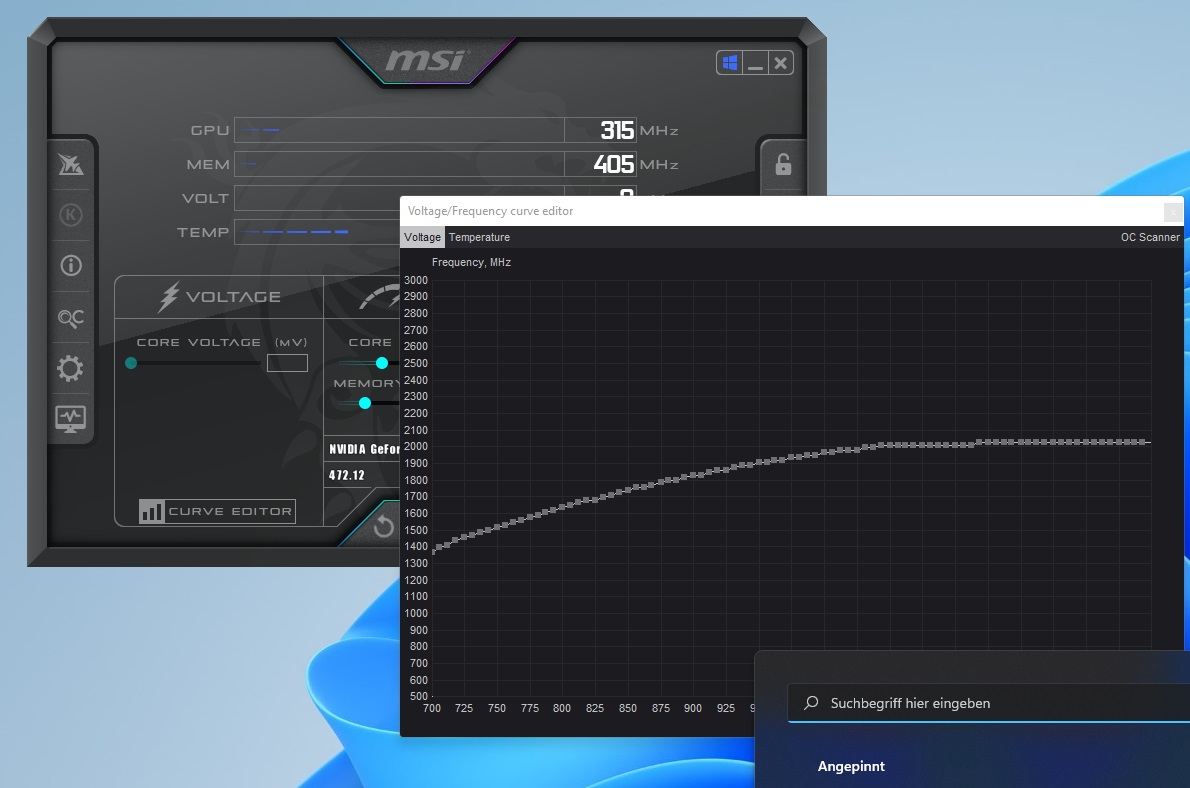Switch to the Temperature tab
1190x788 pixels.
pos(479,237)
